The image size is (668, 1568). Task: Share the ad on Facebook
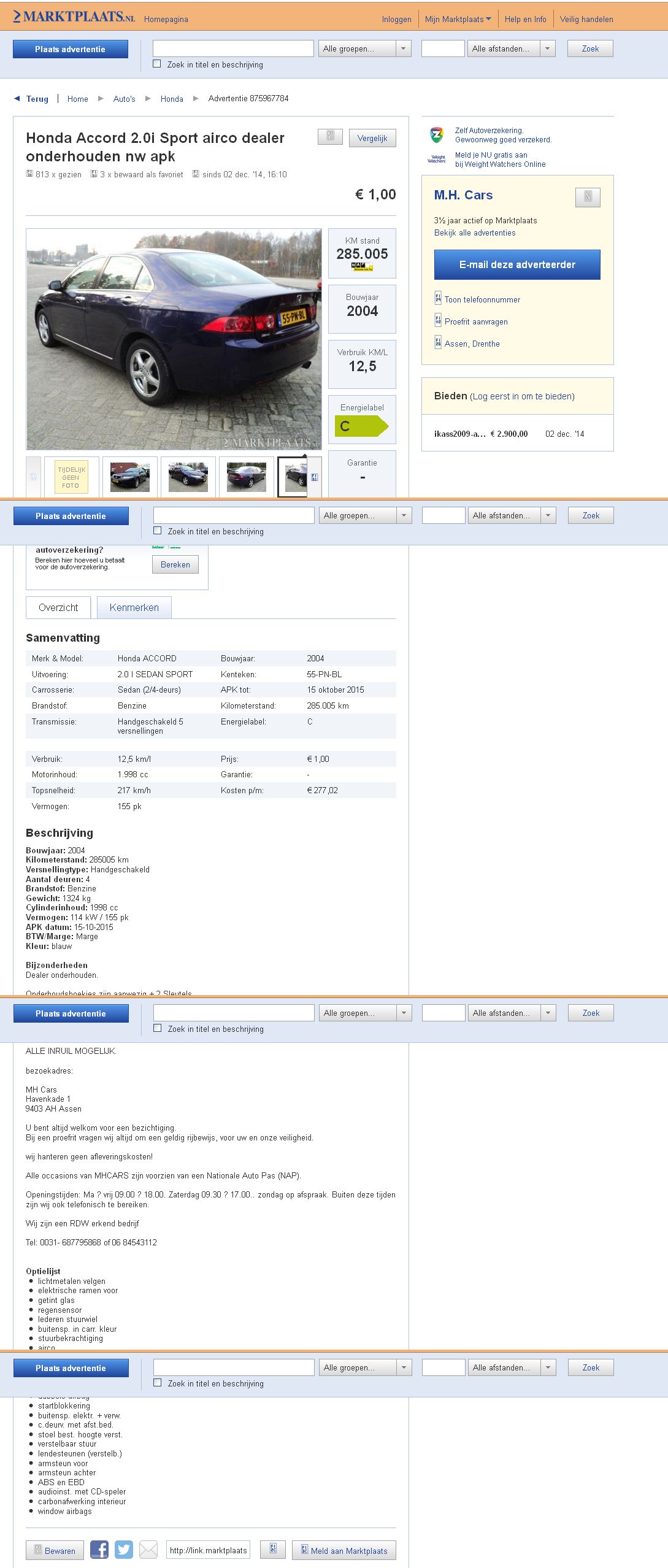99,1550
